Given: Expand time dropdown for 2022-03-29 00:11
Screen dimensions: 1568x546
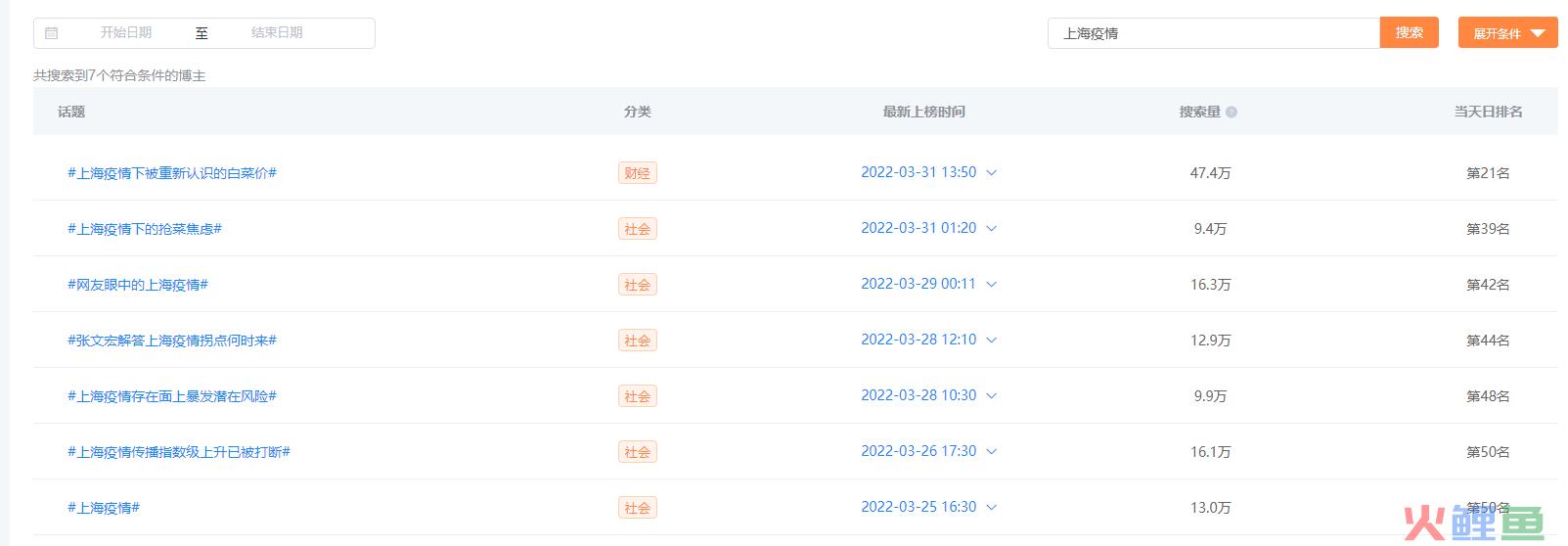Looking at the screenshot, I should [991, 285].
